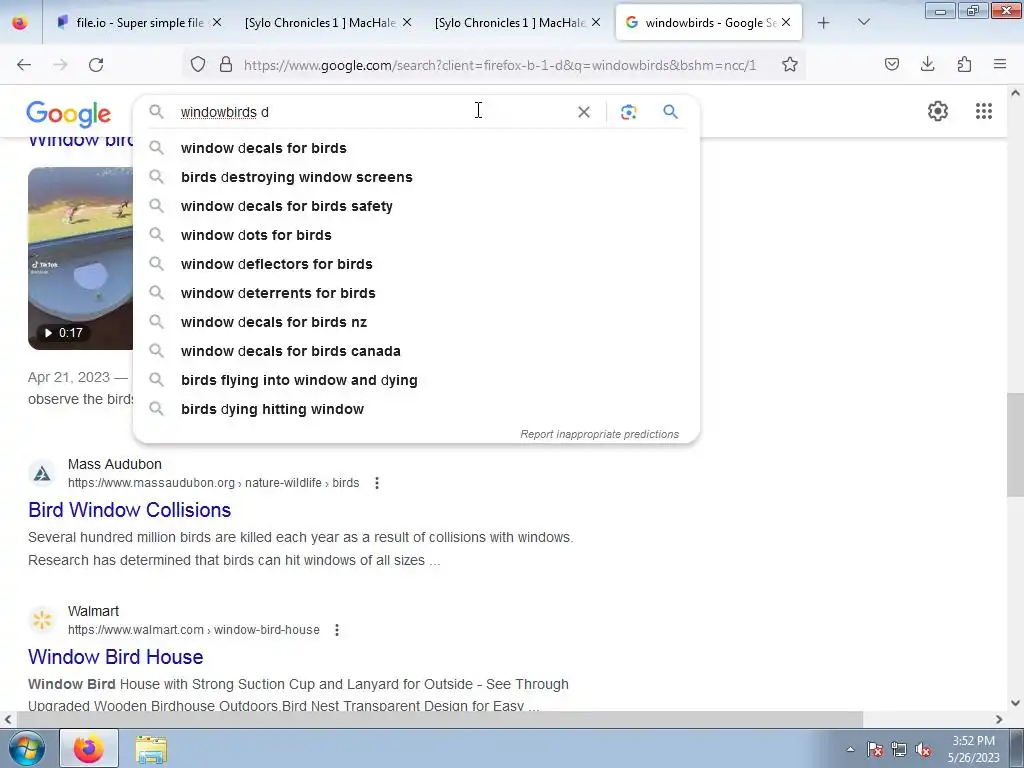Choose suggestion 'window decals for birds'
The width and height of the screenshot is (1024, 768).
(x=416, y=148)
